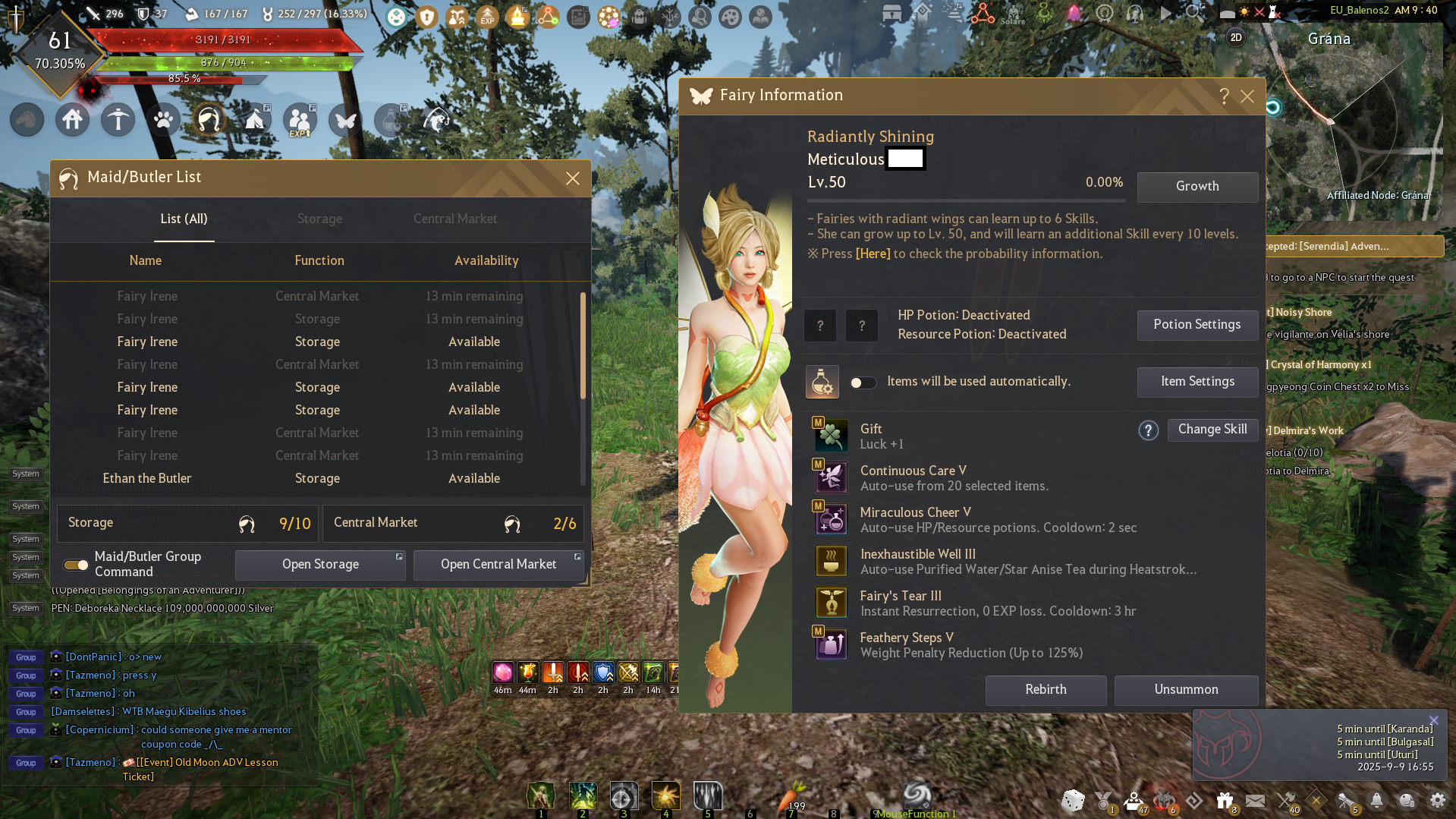Open the treasure chest icon

[x=892, y=13]
